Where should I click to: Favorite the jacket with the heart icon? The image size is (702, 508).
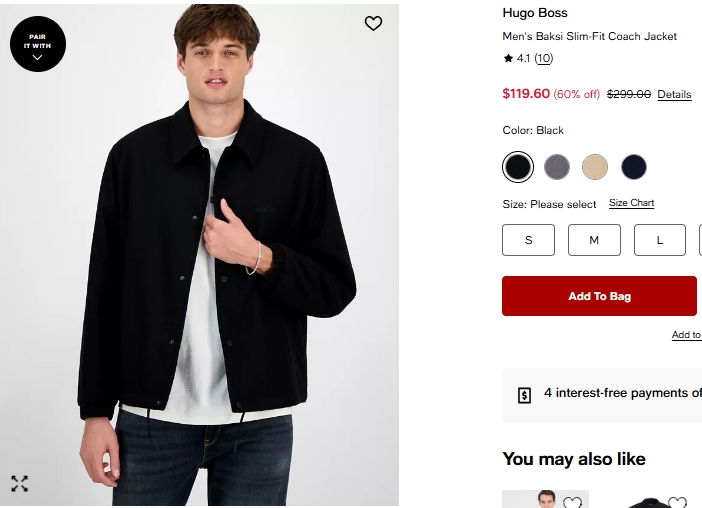[373, 23]
